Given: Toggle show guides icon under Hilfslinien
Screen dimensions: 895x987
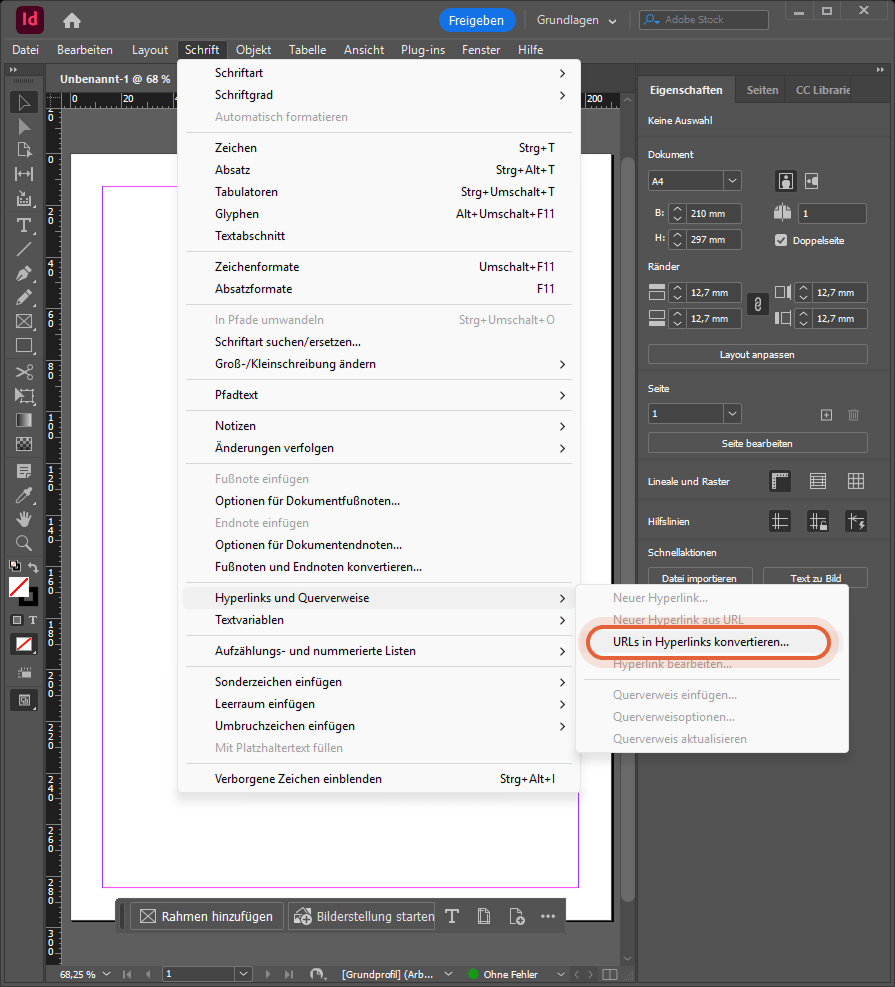Looking at the screenshot, I should click(x=780, y=522).
